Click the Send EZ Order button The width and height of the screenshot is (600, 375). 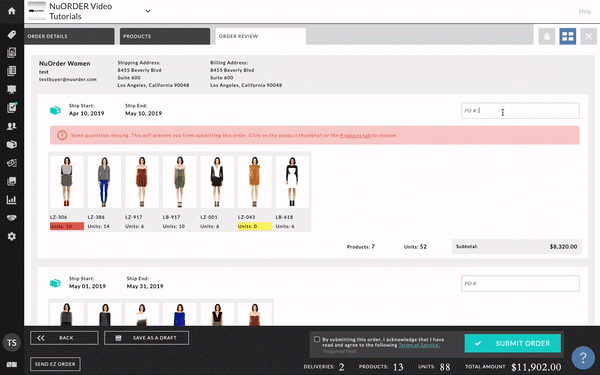[55, 364]
